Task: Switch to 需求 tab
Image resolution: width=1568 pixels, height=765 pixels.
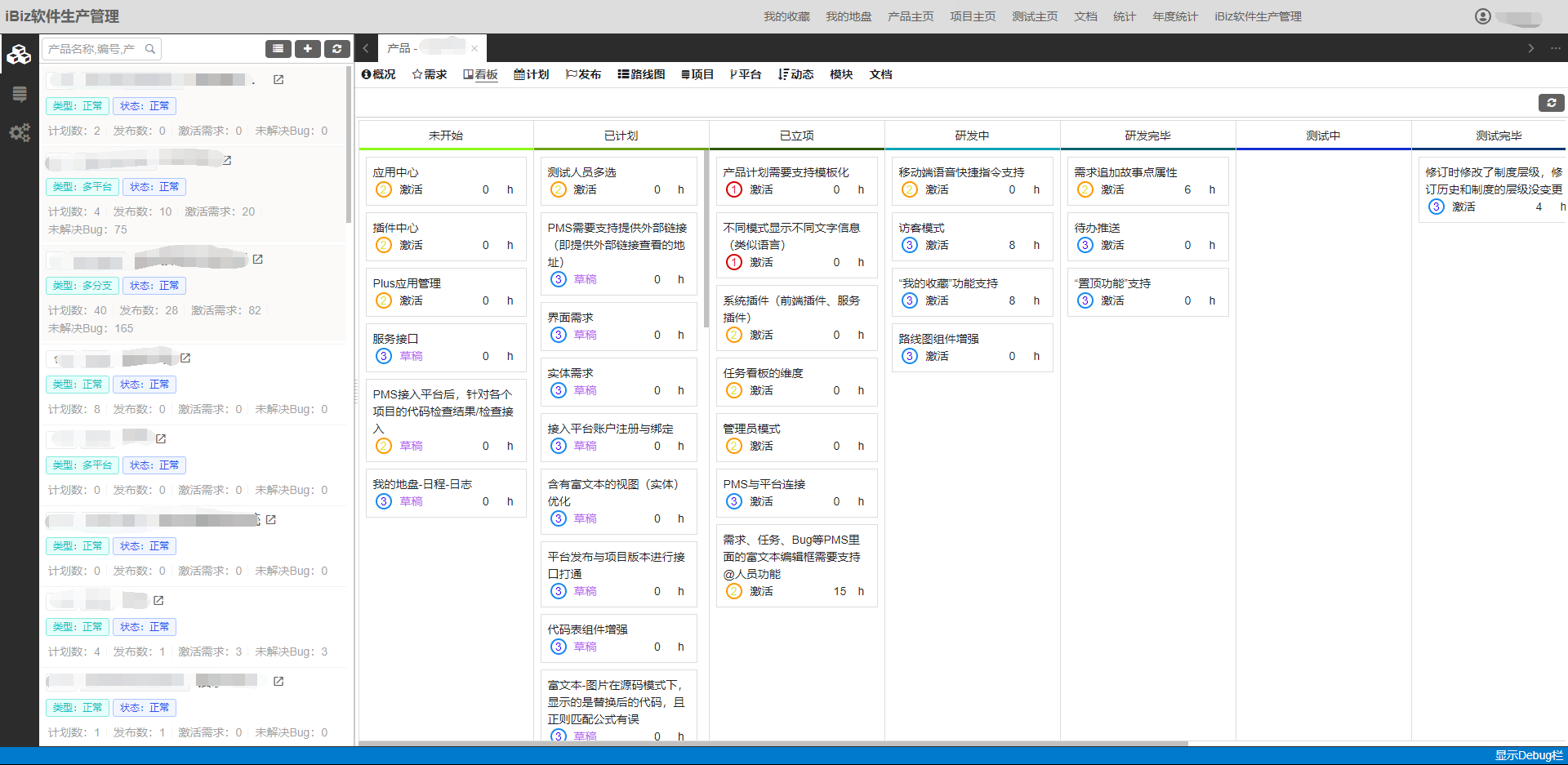Action: [430, 74]
